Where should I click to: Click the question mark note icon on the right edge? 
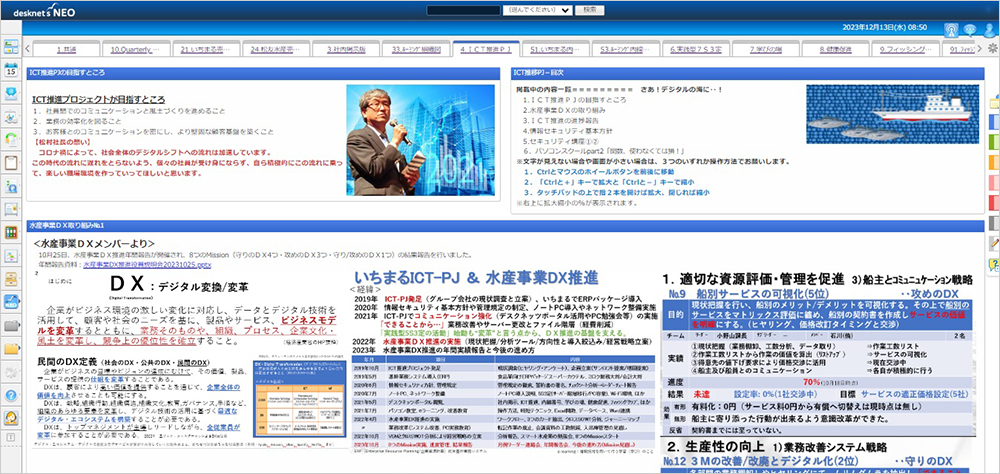[994, 265]
